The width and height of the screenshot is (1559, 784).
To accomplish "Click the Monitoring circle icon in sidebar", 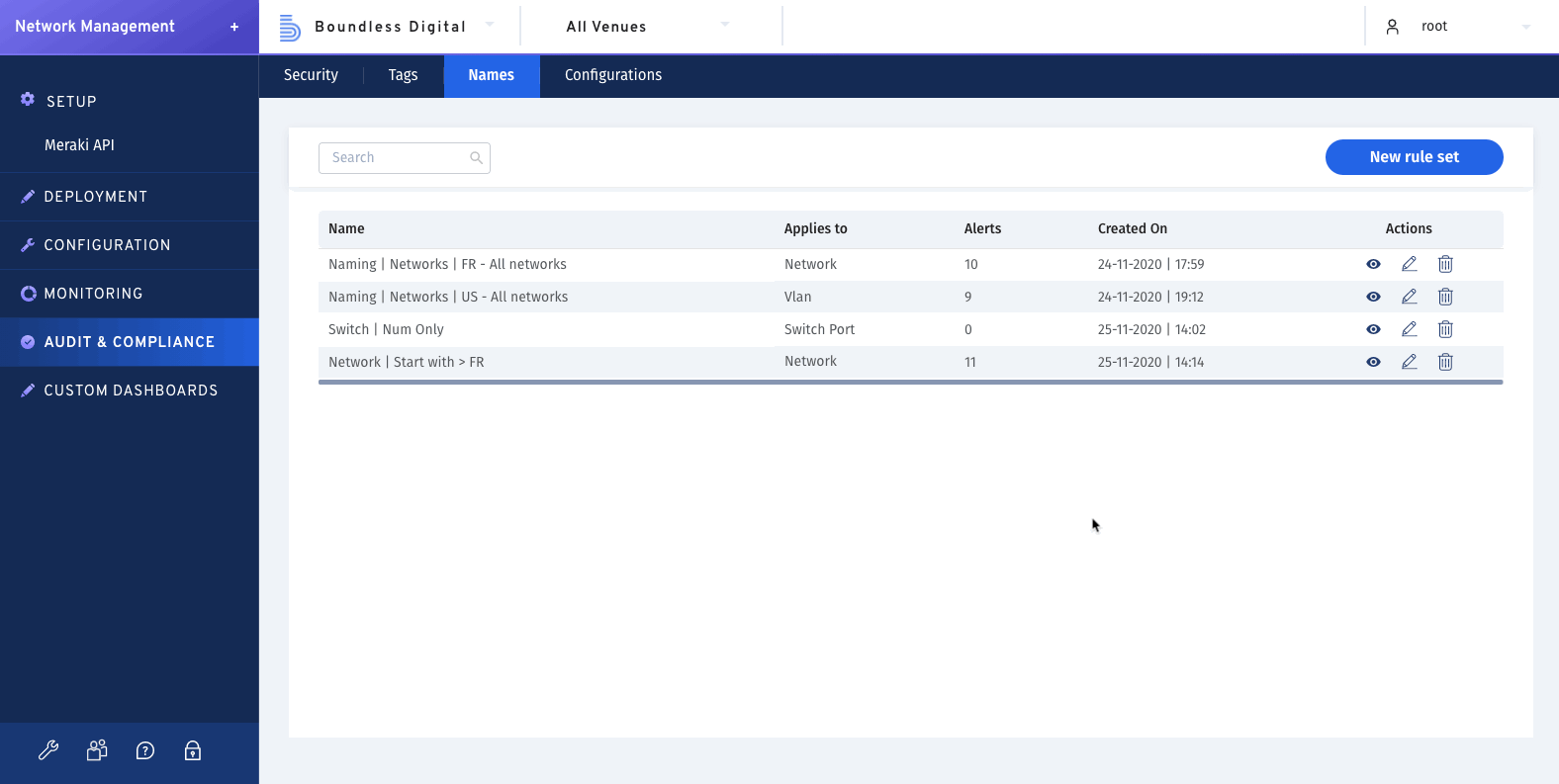I will (28, 294).
